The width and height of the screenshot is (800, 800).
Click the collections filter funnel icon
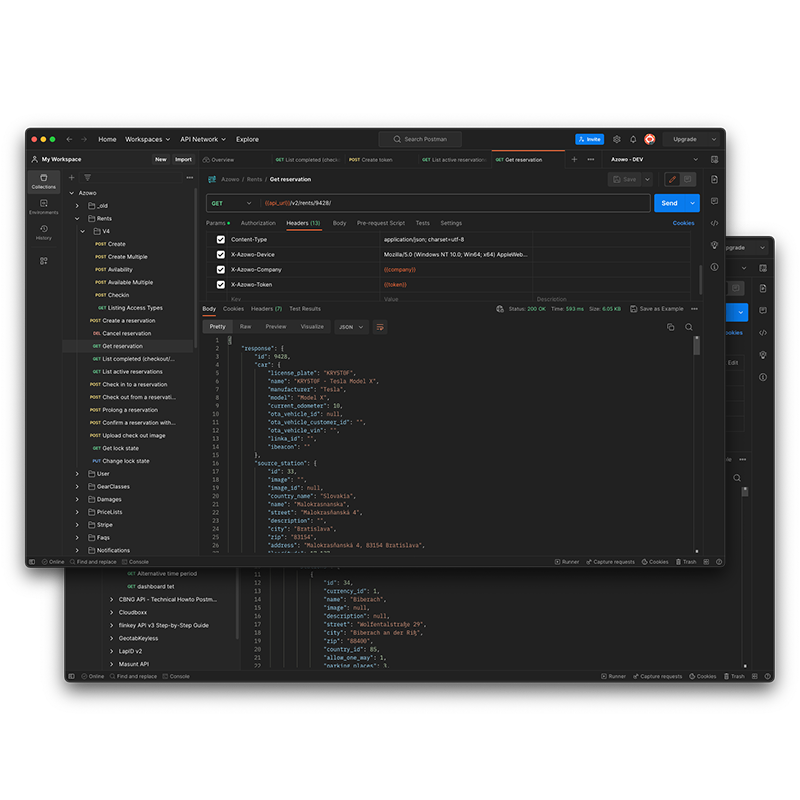pos(88,178)
